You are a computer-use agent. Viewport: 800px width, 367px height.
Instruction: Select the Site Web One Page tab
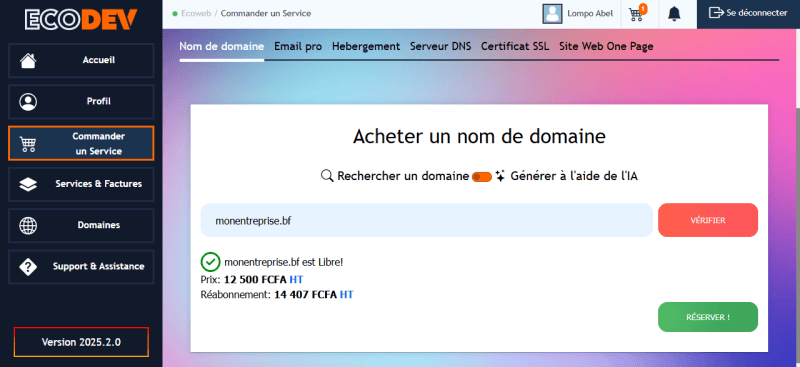pos(606,46)
